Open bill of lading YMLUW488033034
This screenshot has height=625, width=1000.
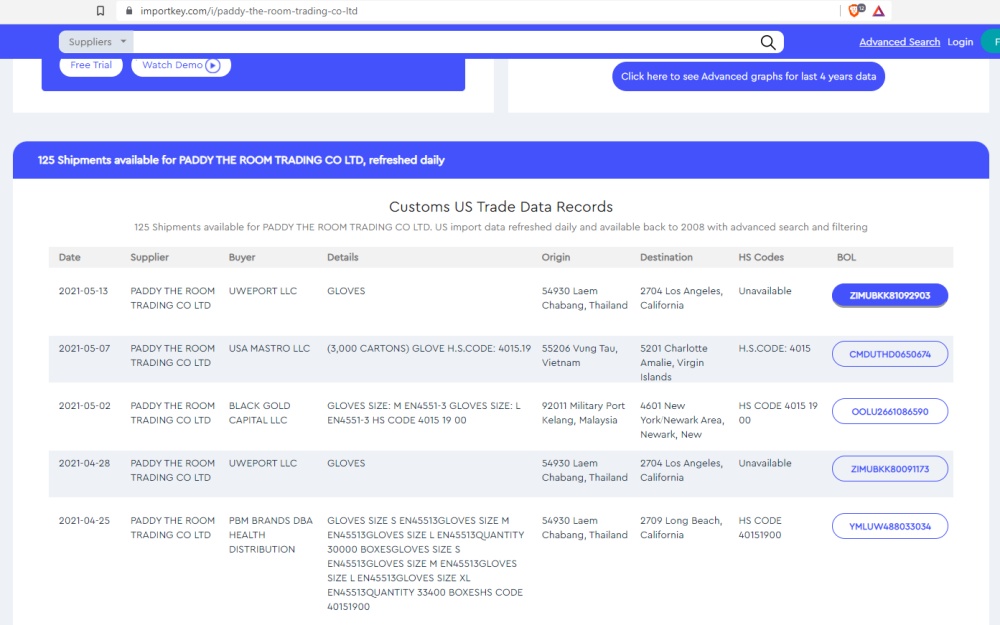pos(889,526)
